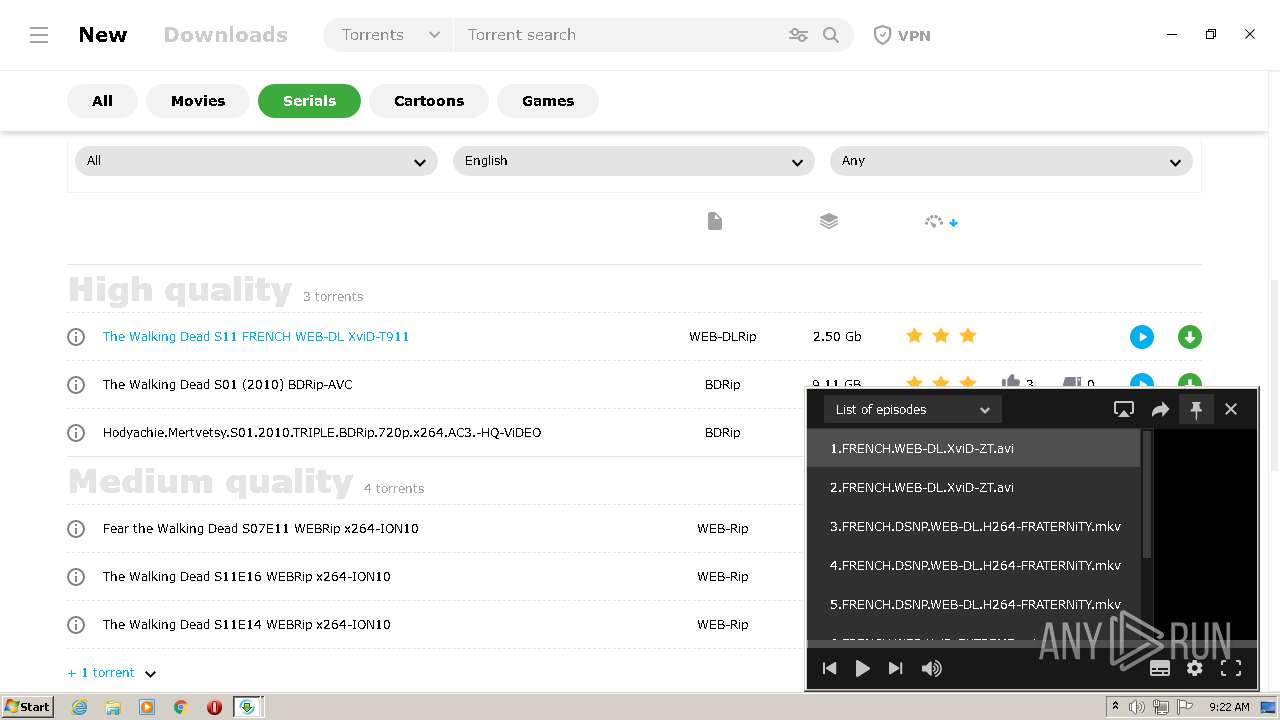Open The Walking Dead S01 (2010) BDRip-AVC
The width and height of the screenshot is (1280, 720).
click(x=227, y=385)
